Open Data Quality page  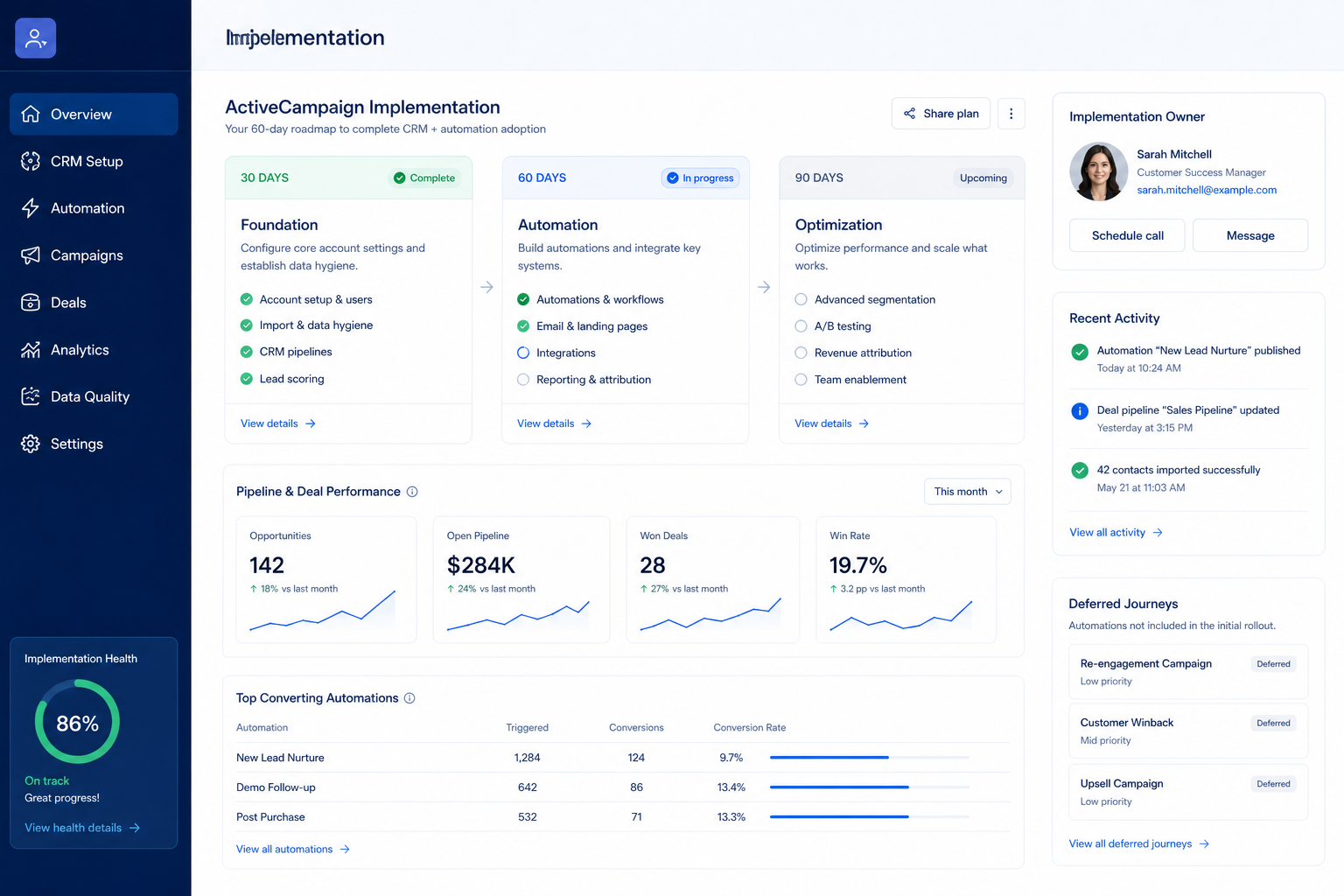[94, 396]
